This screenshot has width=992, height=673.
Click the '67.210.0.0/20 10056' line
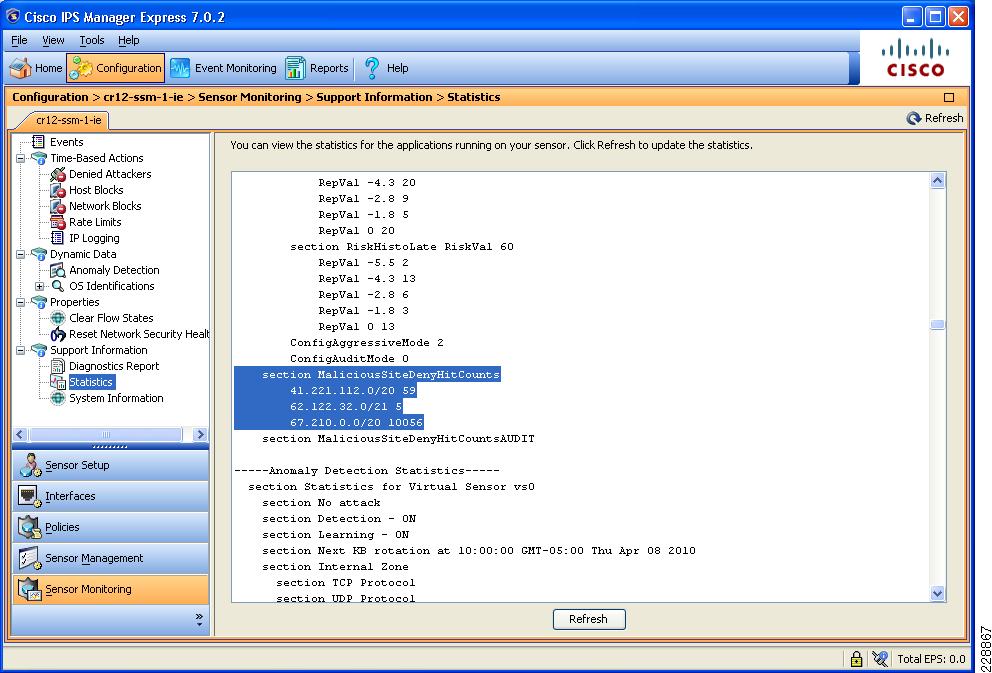coord(357,423)
